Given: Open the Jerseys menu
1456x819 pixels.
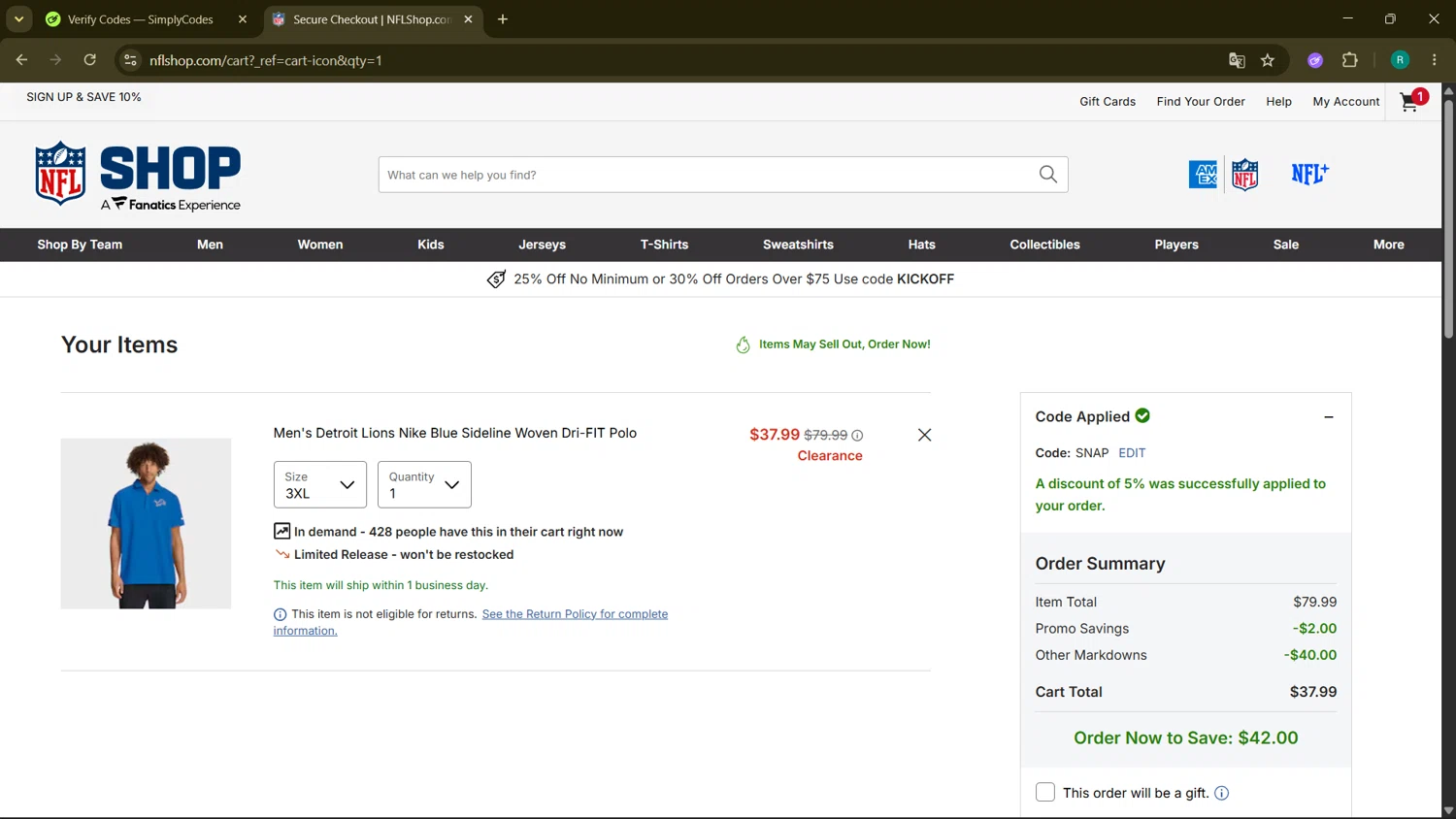Looking at the screenshot, I should pyautogui.click(x=542, y=245).
